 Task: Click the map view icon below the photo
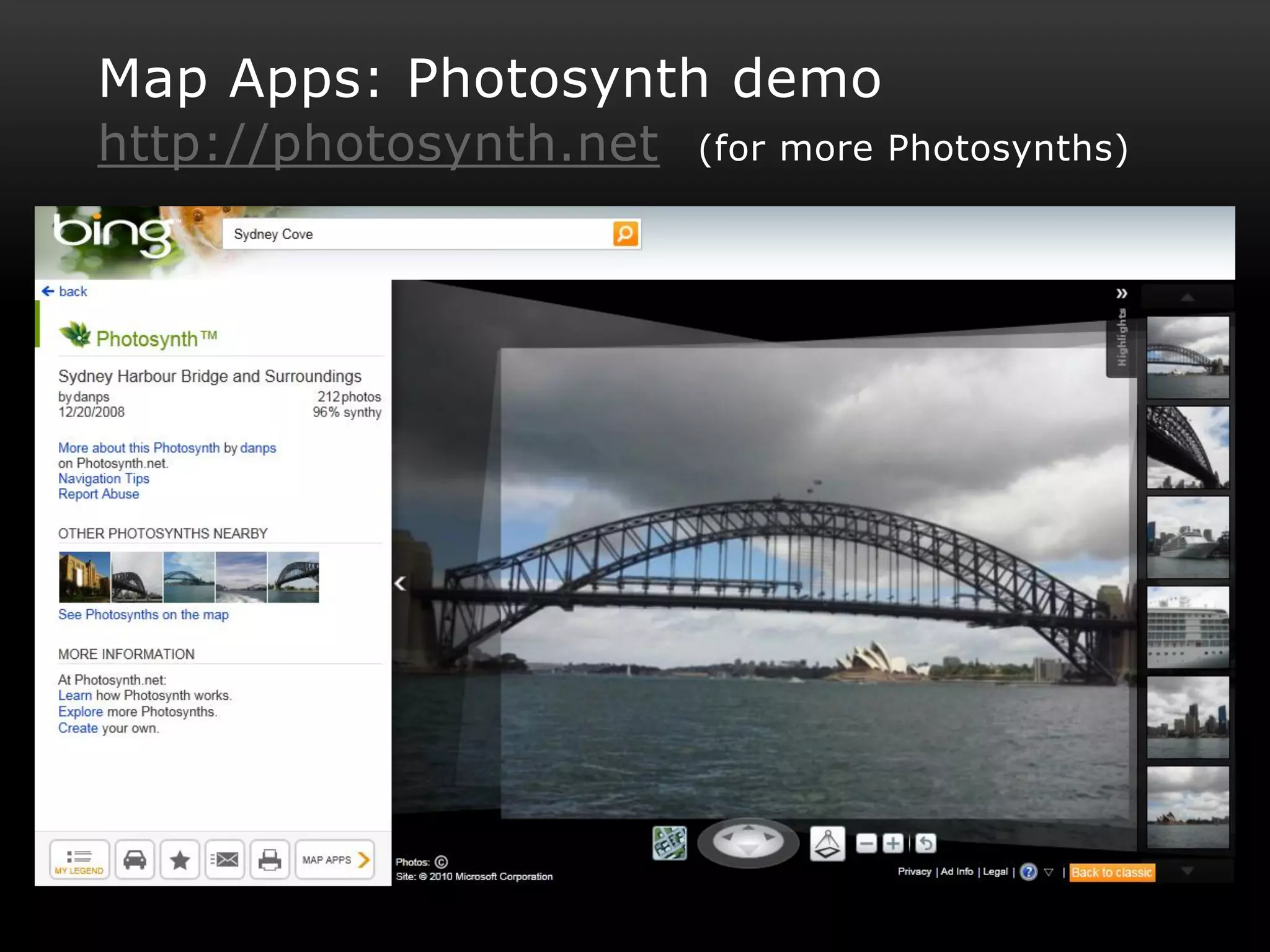[x=670, y=843]
